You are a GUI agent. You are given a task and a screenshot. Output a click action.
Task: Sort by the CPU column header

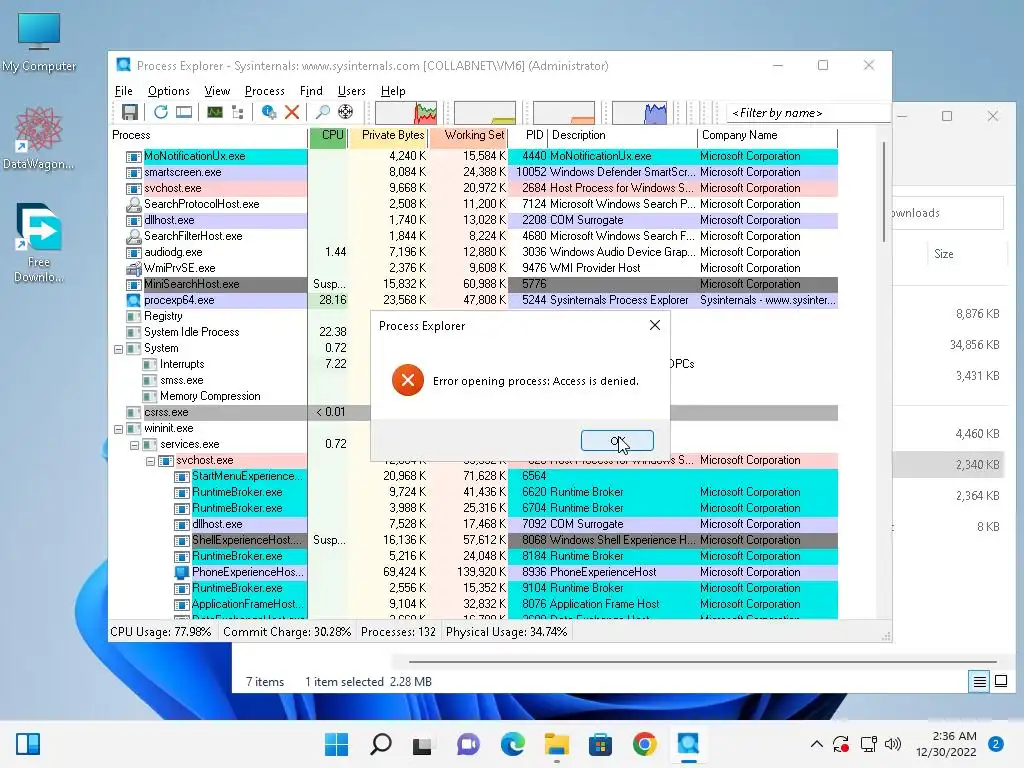click(329, 135)
